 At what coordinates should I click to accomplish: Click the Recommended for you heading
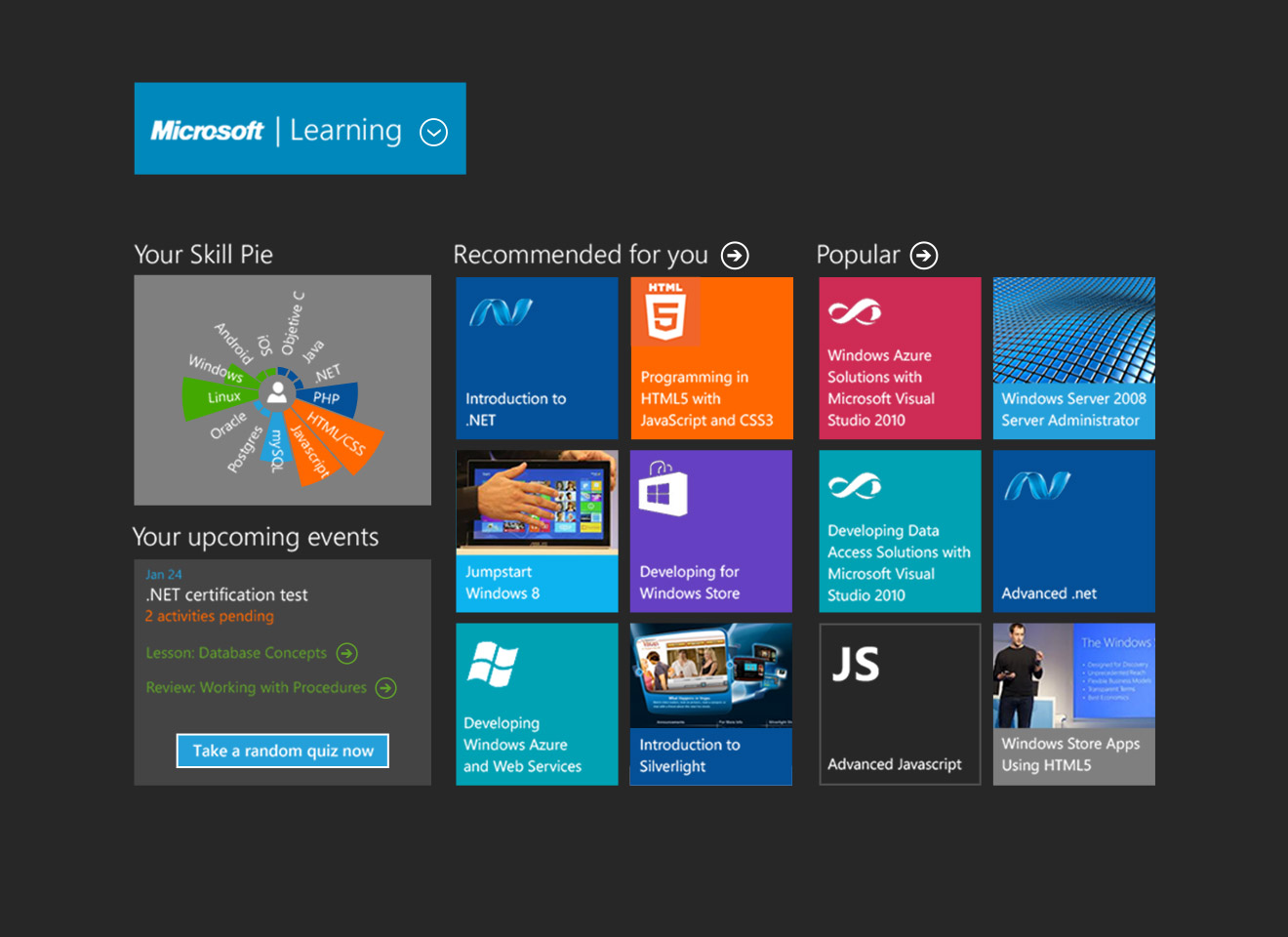tap(581, 255)
